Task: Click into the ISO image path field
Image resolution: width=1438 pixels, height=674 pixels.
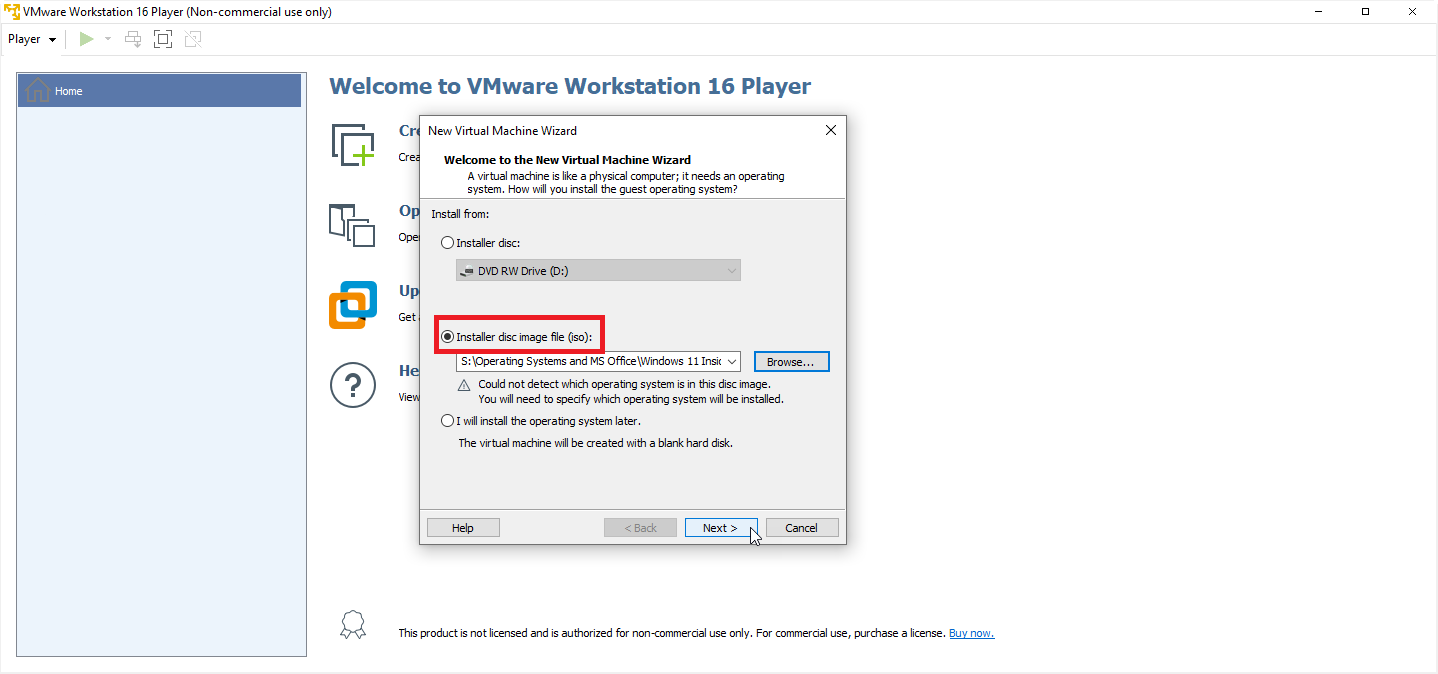Action: click(x=590, y=361)
